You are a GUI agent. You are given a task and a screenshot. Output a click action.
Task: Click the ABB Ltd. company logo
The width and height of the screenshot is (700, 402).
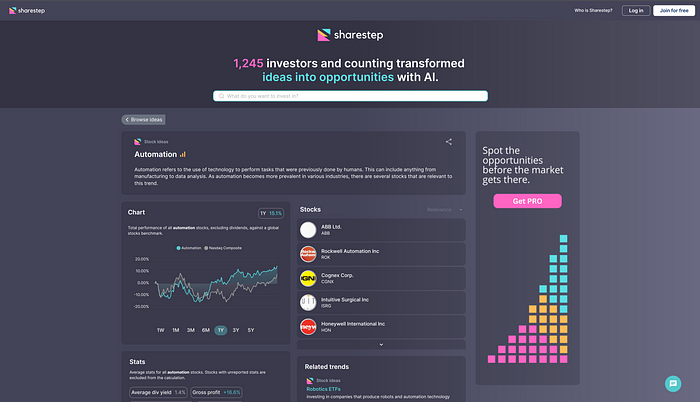click(308, 230)
